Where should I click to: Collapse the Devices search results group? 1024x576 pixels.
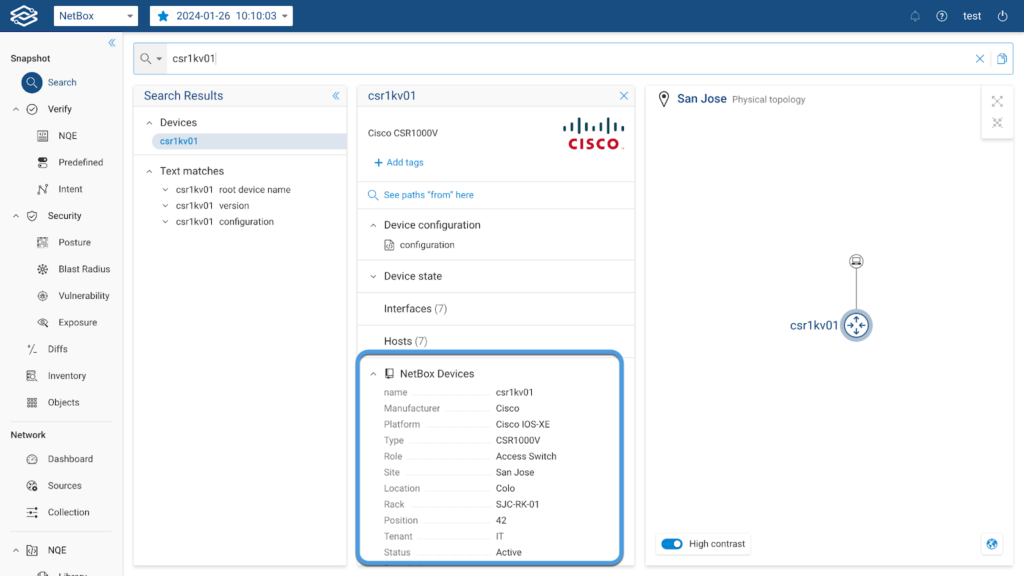pyautogui.click(x=149, y=123)
